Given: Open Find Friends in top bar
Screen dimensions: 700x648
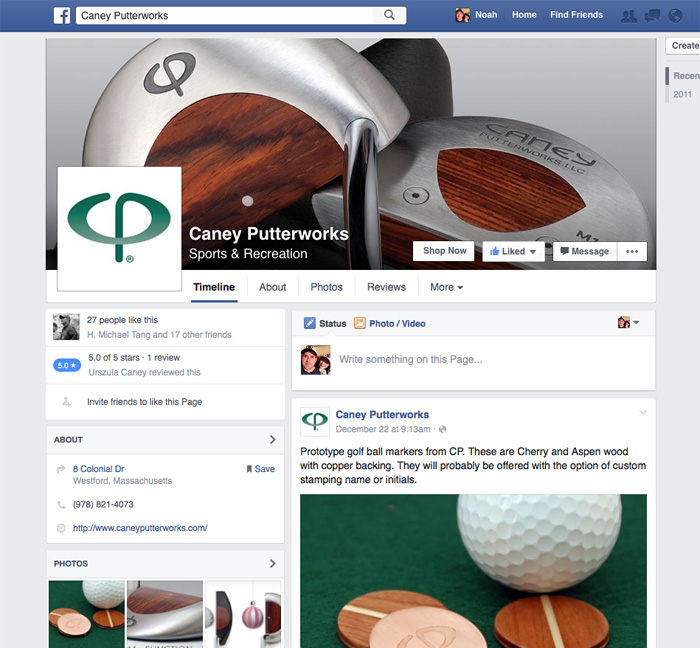Looking at the screenshot, I should tap(576, 15).
